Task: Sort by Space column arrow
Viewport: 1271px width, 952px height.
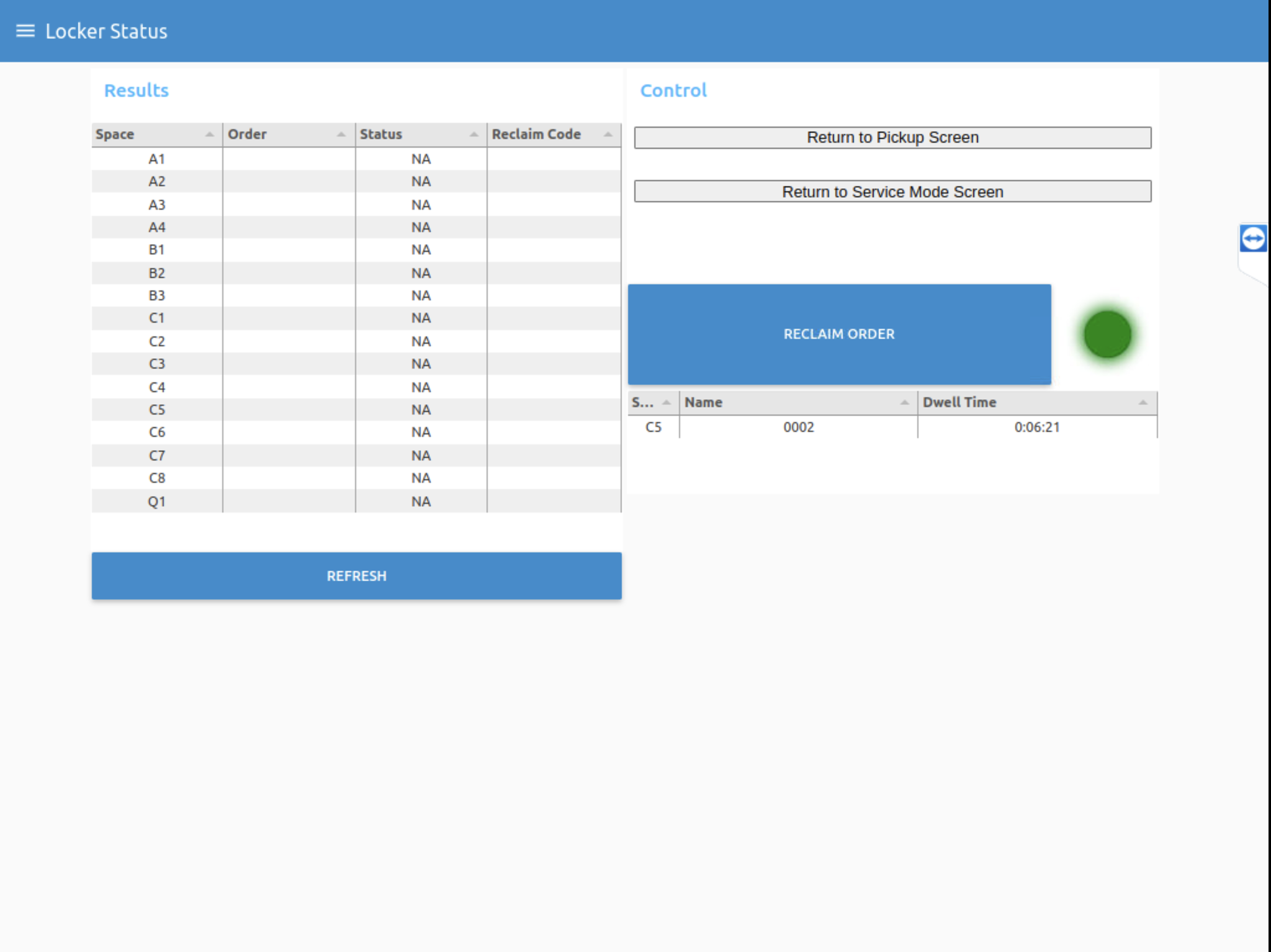Action: (x=209, y=135)
